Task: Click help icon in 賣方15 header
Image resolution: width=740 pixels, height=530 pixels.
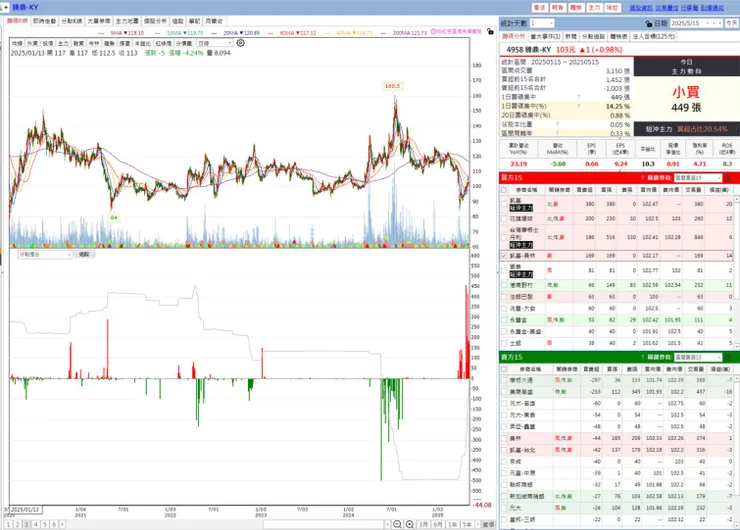Action: tap(642, 357)
